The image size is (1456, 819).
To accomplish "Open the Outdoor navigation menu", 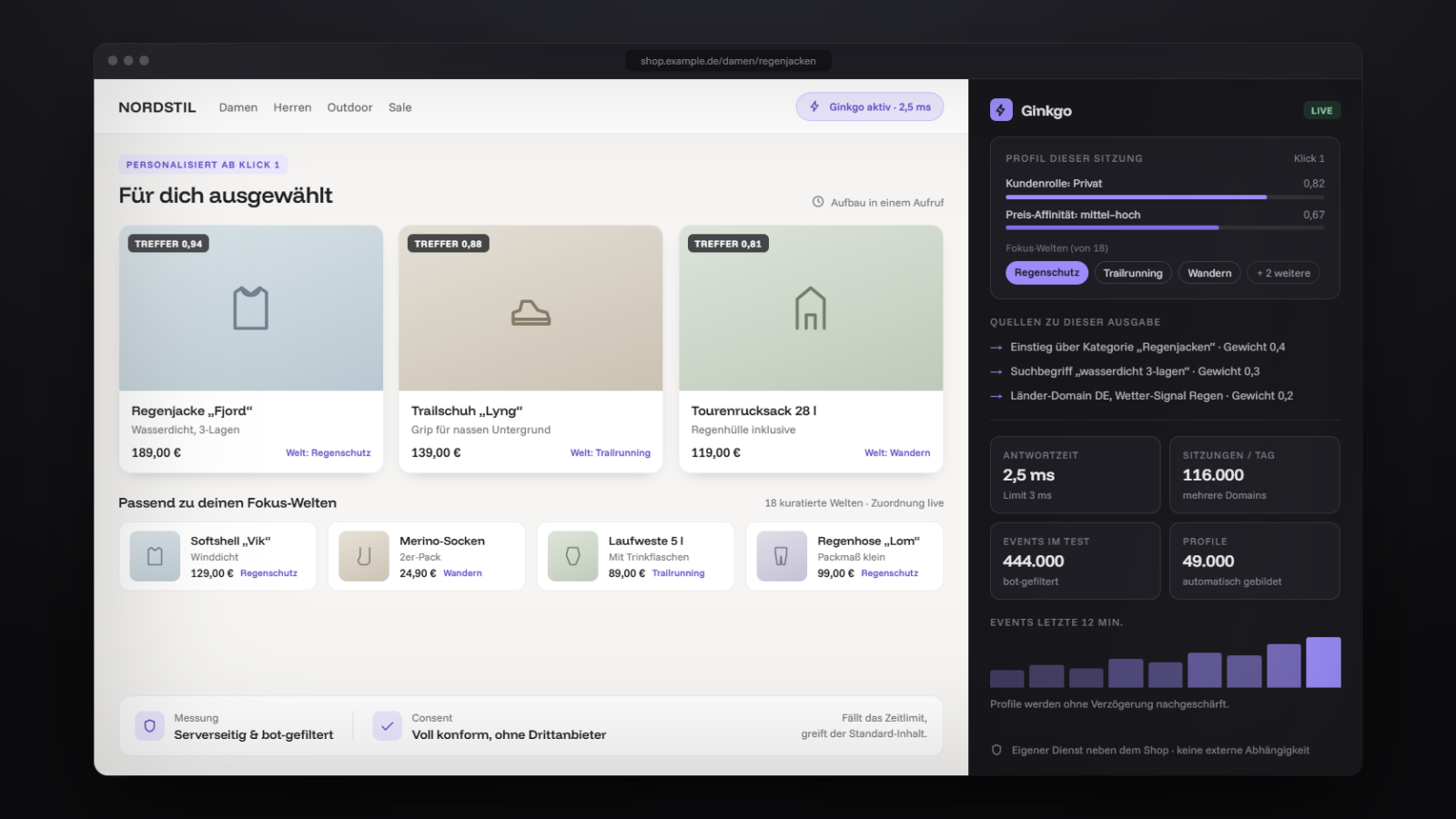I will click(x=349, y=107).
